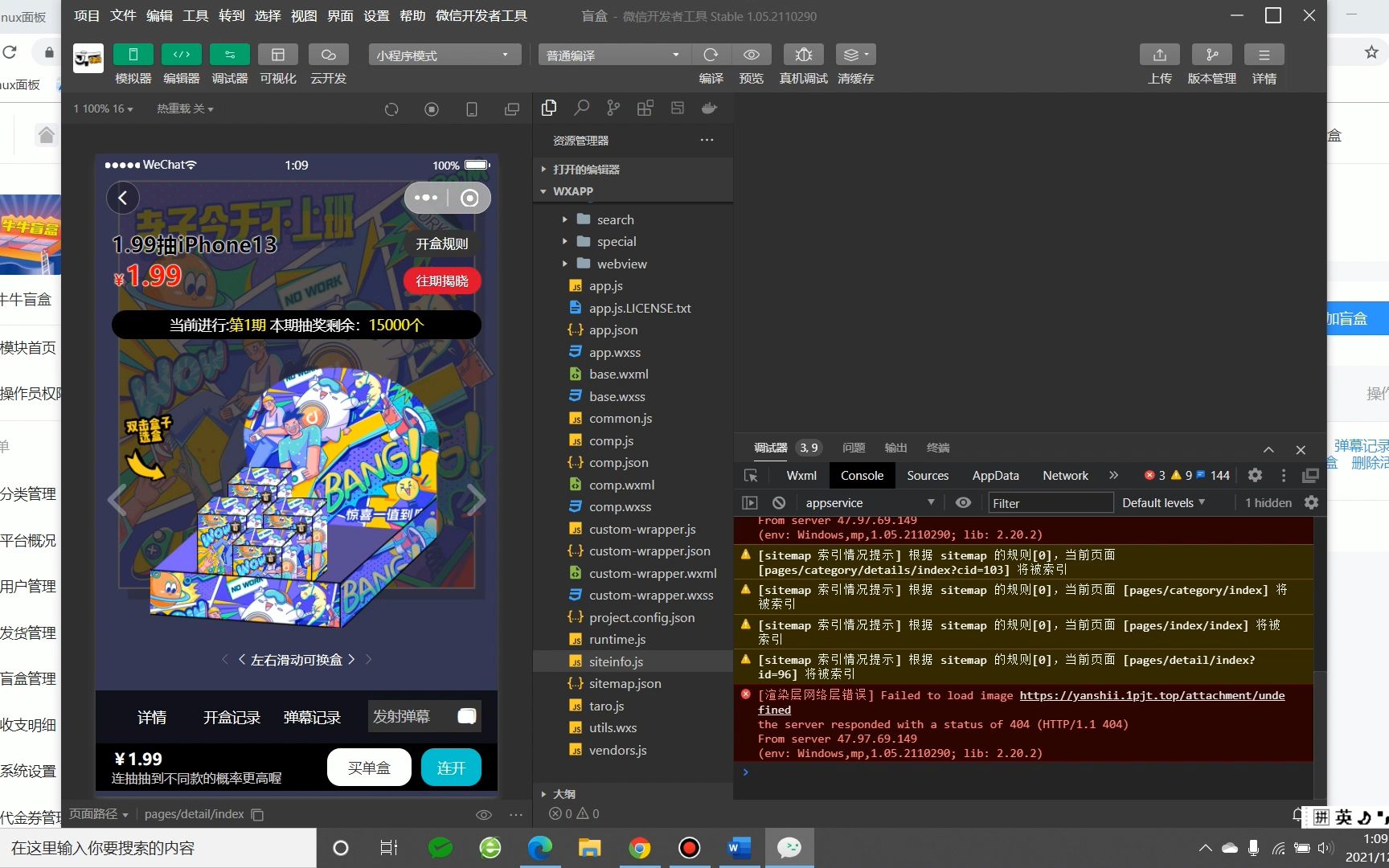Click the console Filter input field

(1050, 502)
